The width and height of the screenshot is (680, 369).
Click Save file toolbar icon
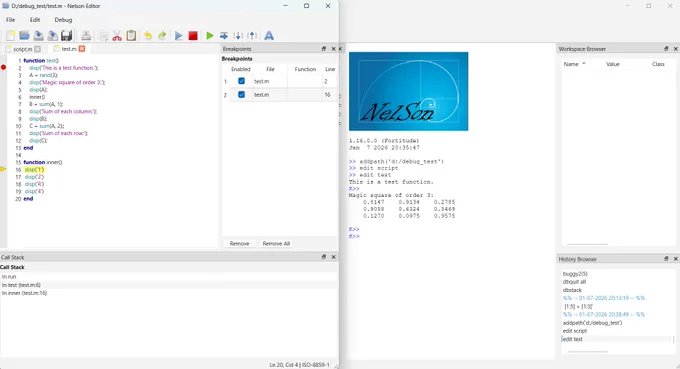(x=39, y=36)
